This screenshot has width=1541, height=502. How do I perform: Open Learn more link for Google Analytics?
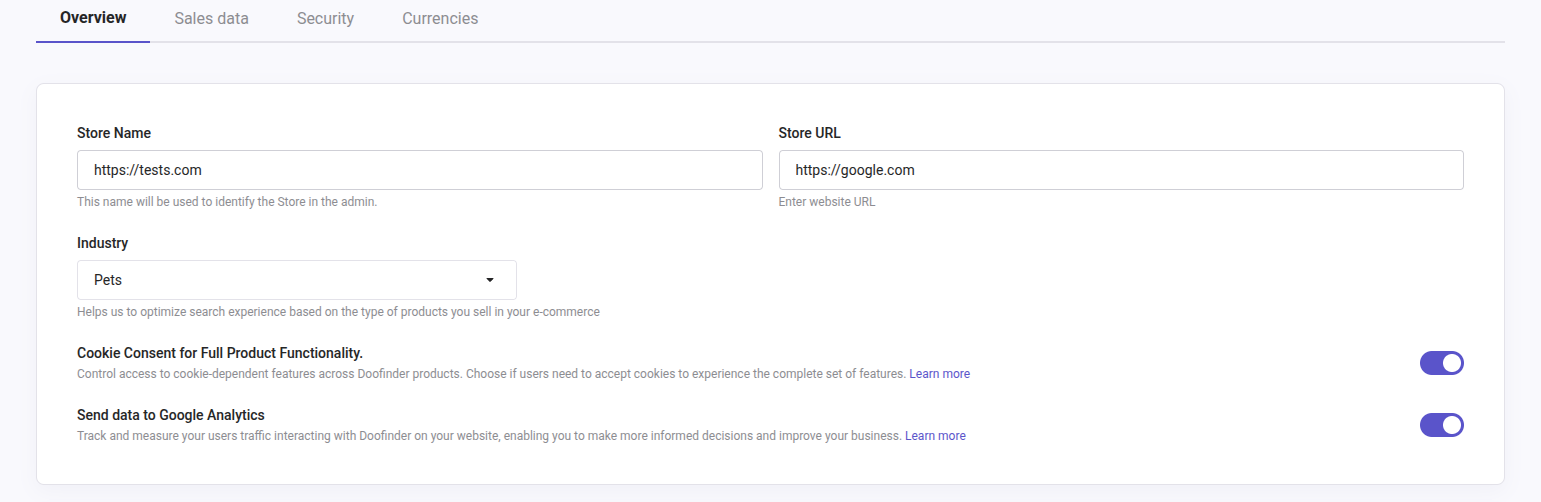coord(935,436)
